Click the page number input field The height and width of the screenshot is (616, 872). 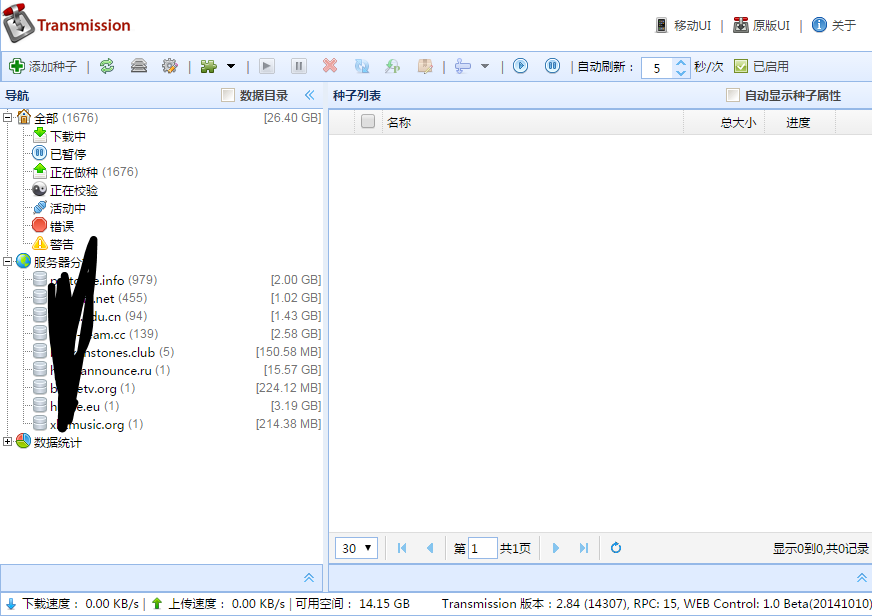(x=482, y=548)
